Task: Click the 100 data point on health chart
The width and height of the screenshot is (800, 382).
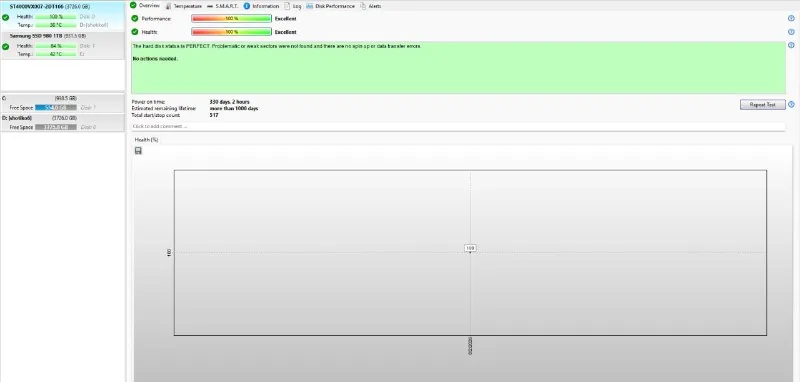Action: click(x=470, y=248)
